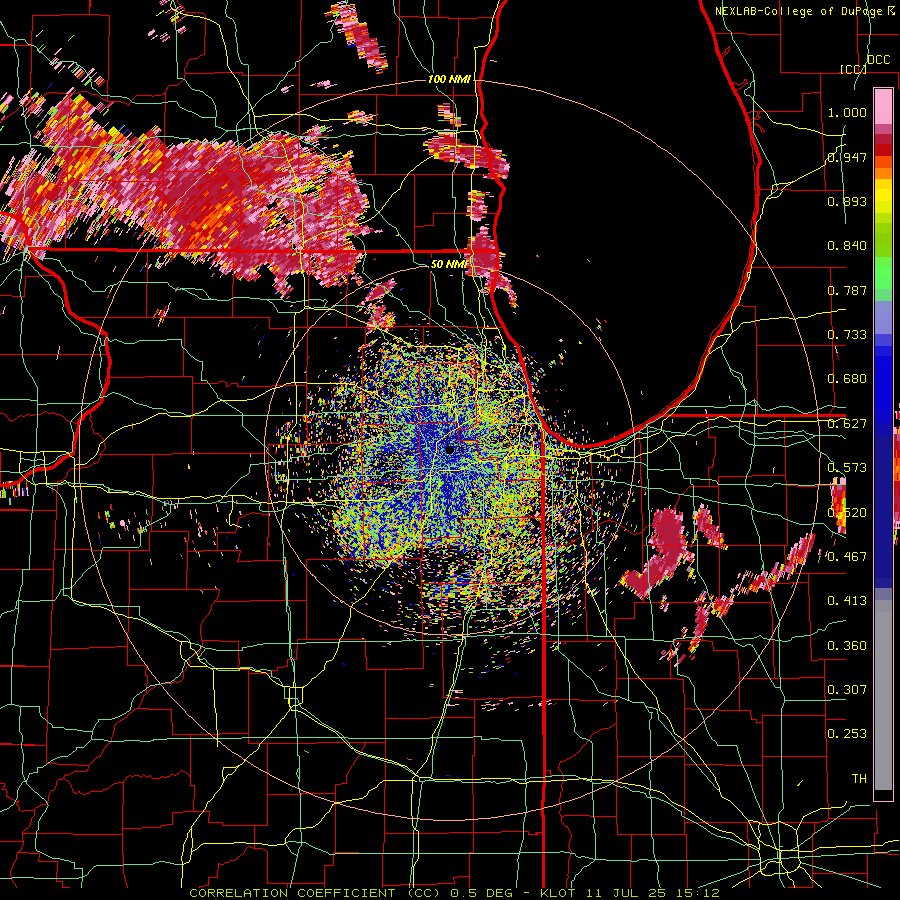Image resolution: width=900 pixels, height=900 pixels.
Task: Select the 0.893 legend value
Action: (x=847, y=201)
